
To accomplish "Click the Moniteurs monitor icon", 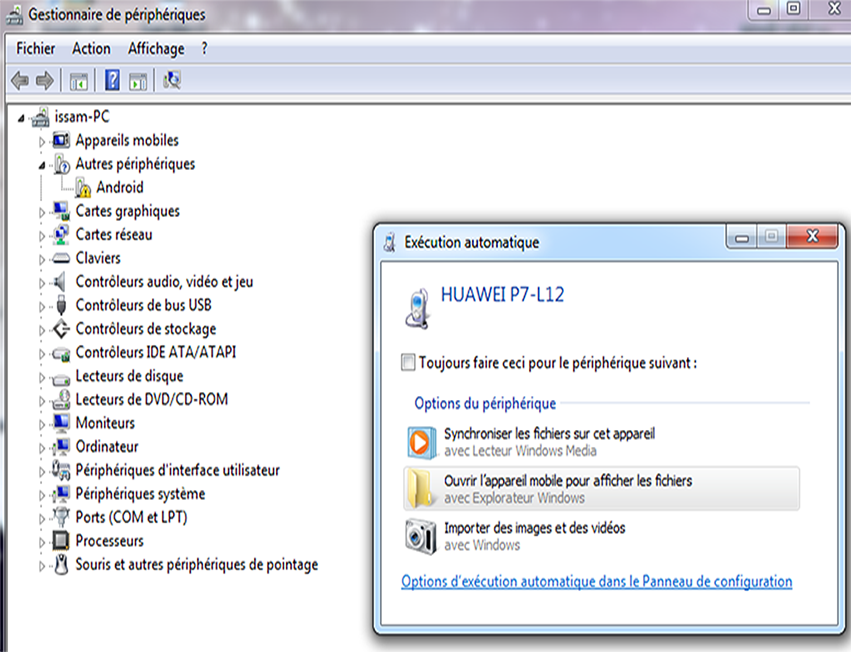I will [61, 423].
